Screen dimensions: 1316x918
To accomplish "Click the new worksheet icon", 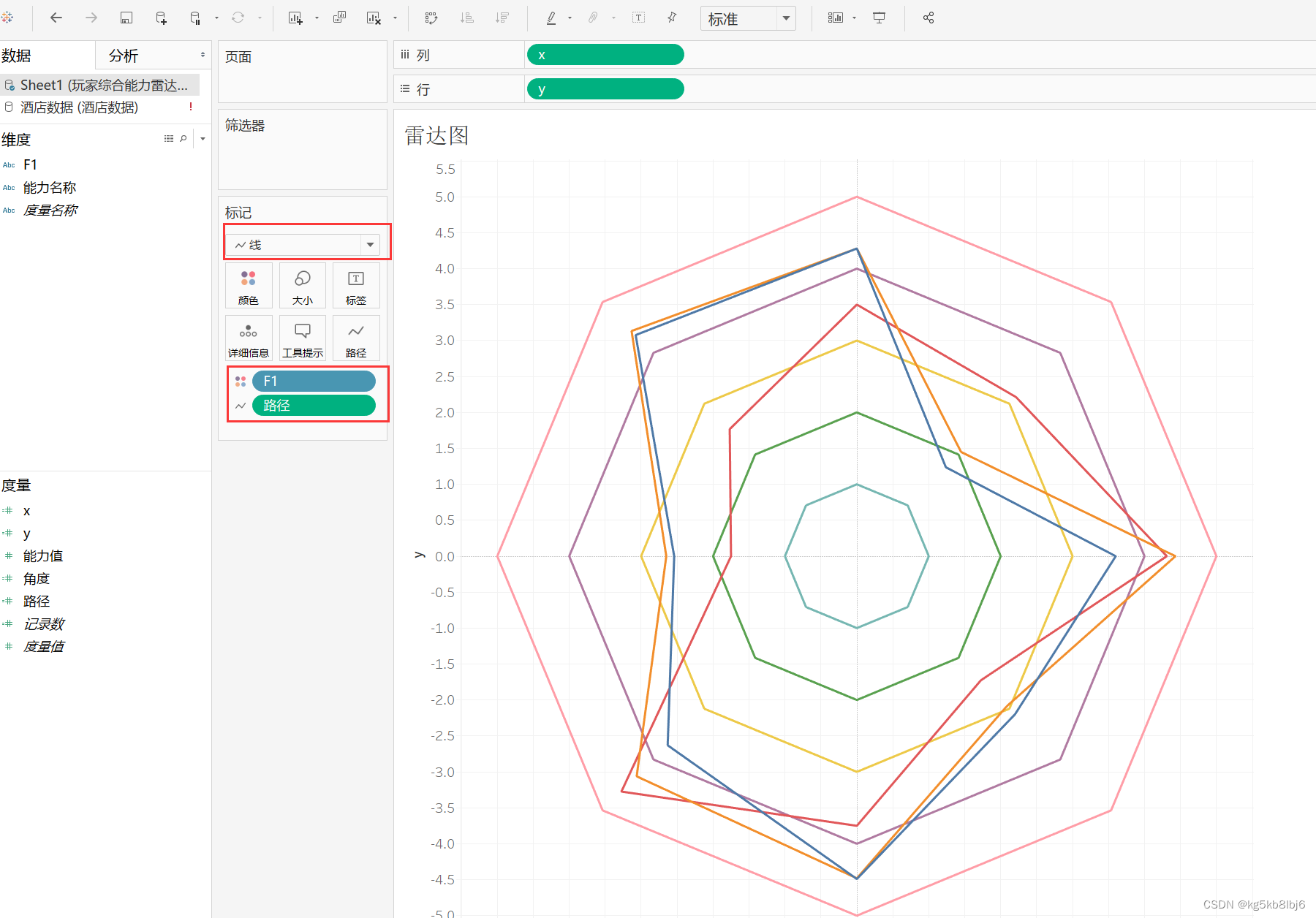I will click(x=295, y=18).
